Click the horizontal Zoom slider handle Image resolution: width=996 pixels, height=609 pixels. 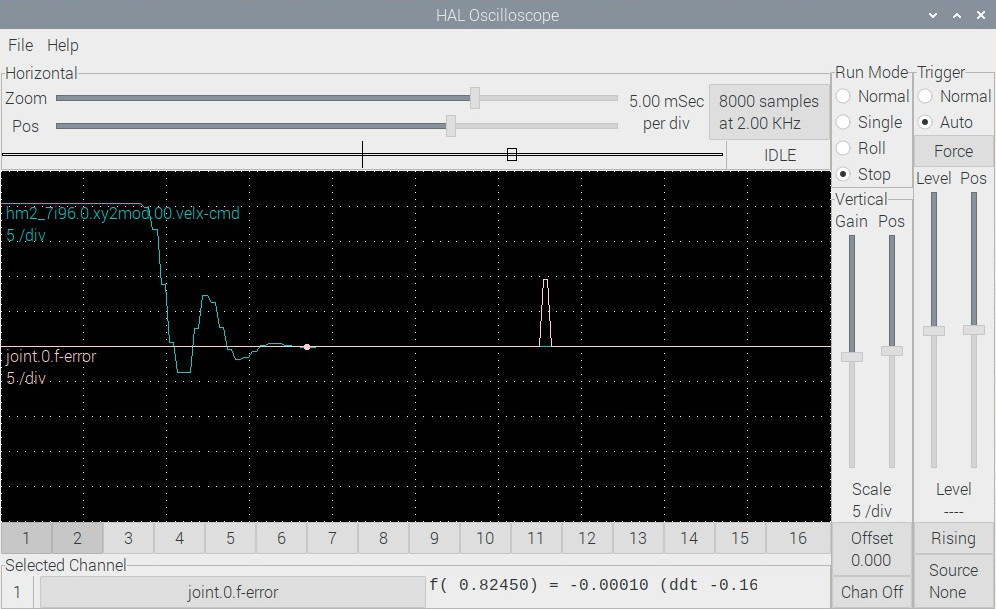[x=474, y=98]
